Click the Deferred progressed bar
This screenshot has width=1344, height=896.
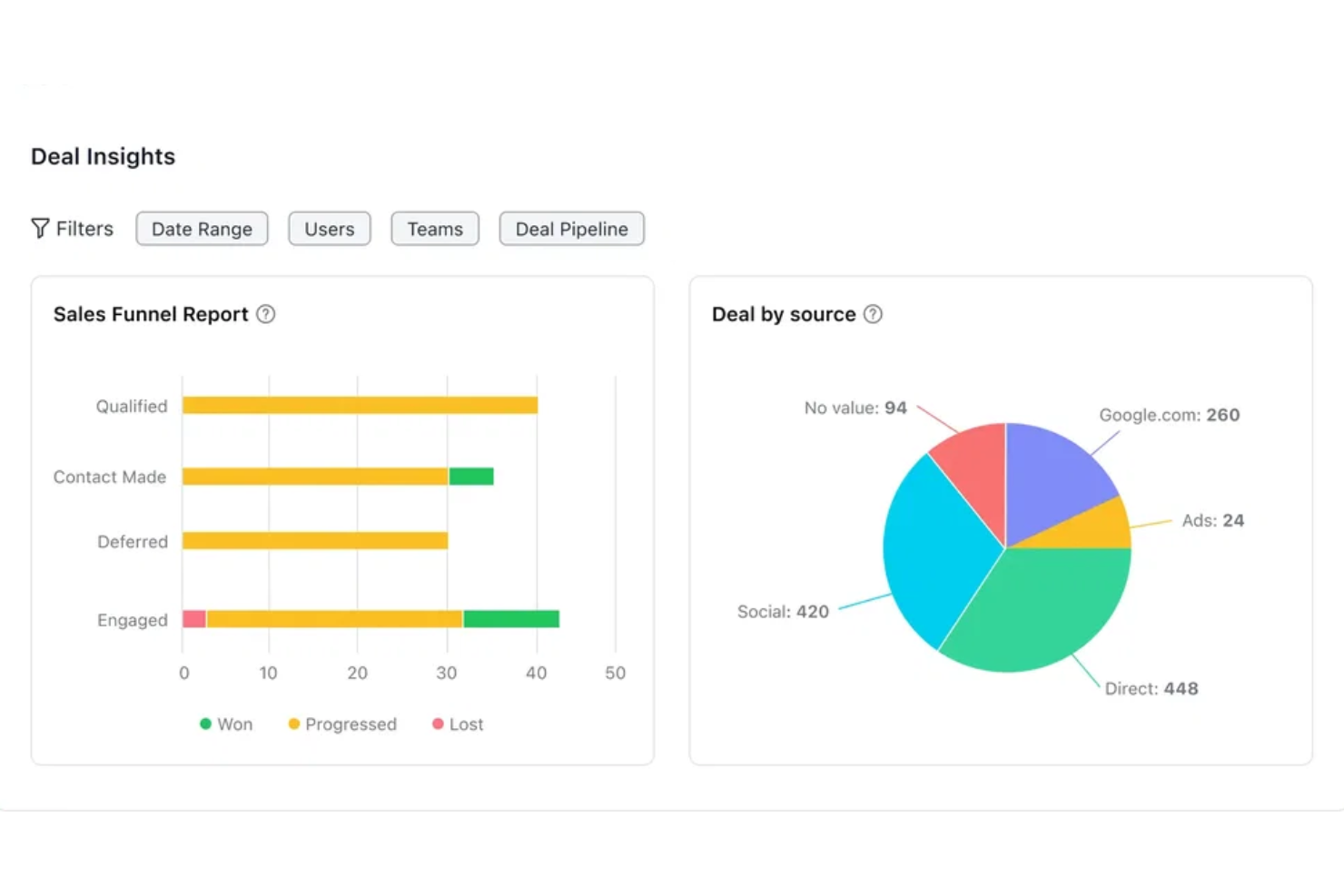315,541
